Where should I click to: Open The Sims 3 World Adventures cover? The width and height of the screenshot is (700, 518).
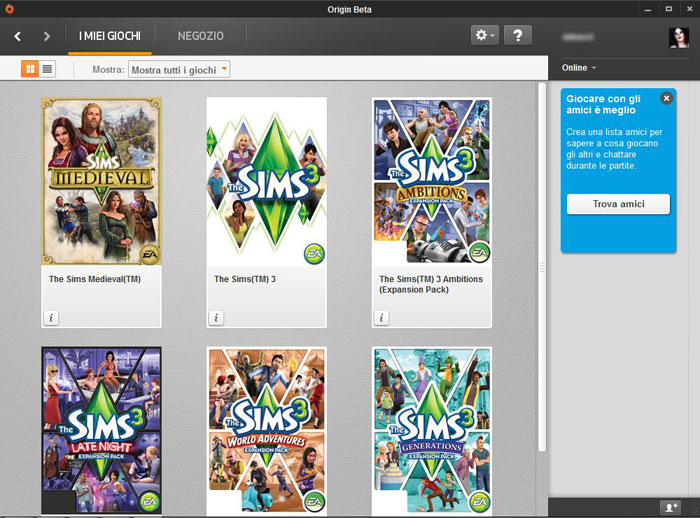(x=267, y=430)
